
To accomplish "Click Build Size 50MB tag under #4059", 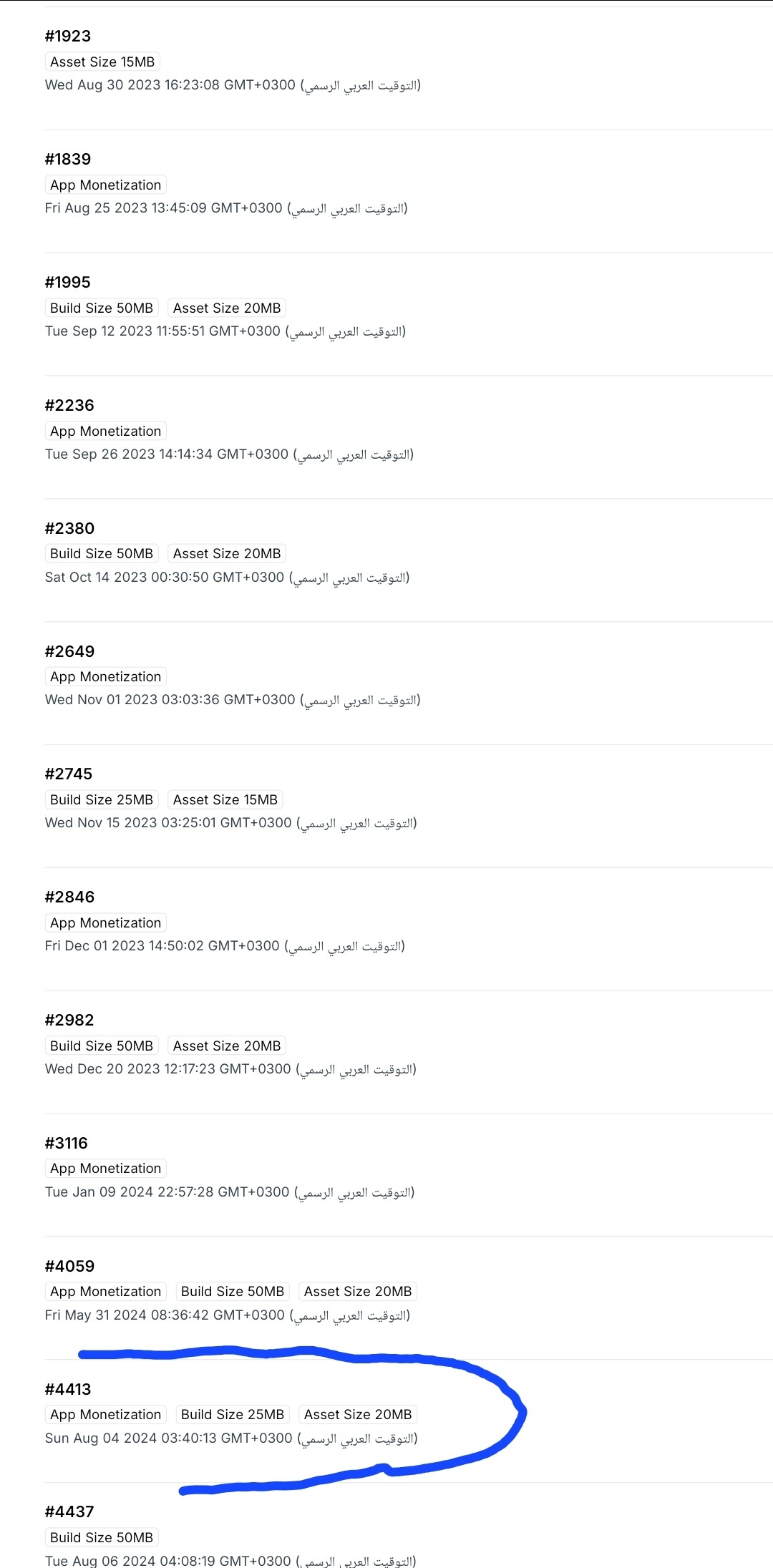I will [x=233, y=1292].
